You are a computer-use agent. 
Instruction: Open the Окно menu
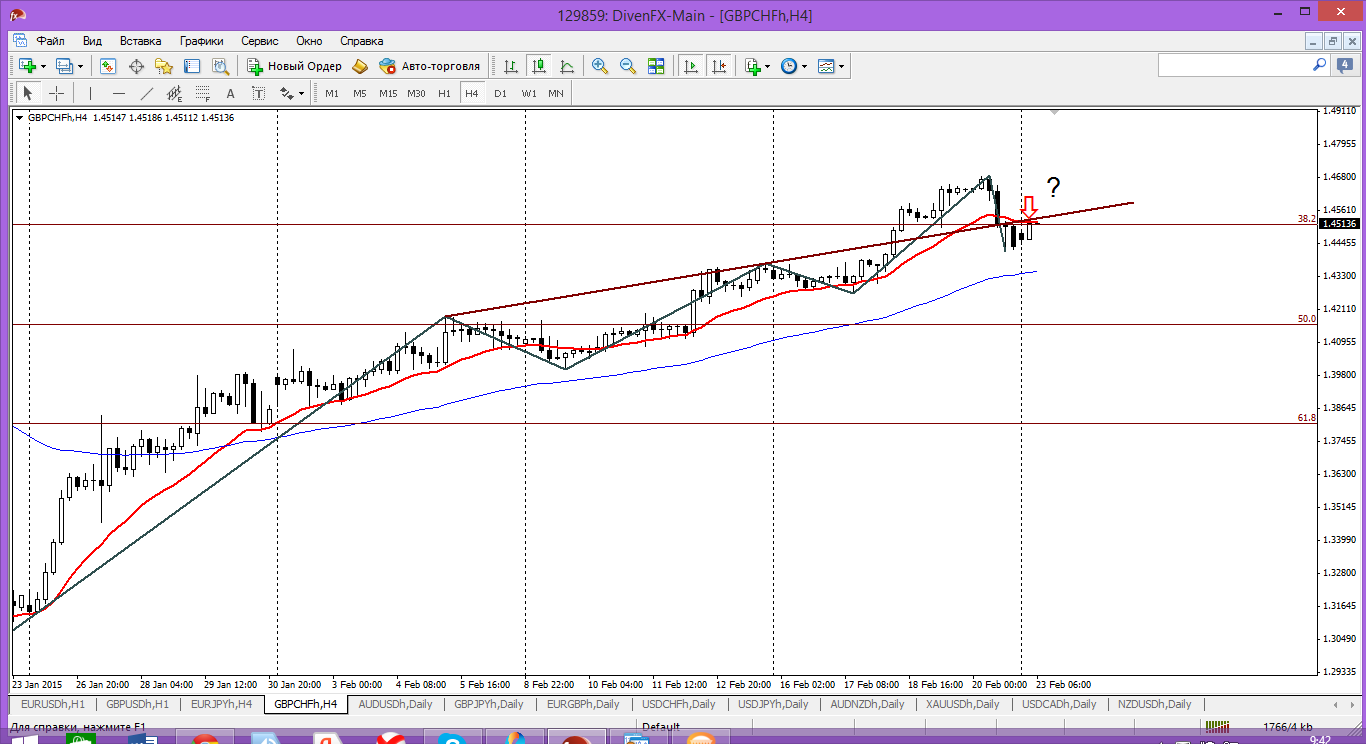309,41
